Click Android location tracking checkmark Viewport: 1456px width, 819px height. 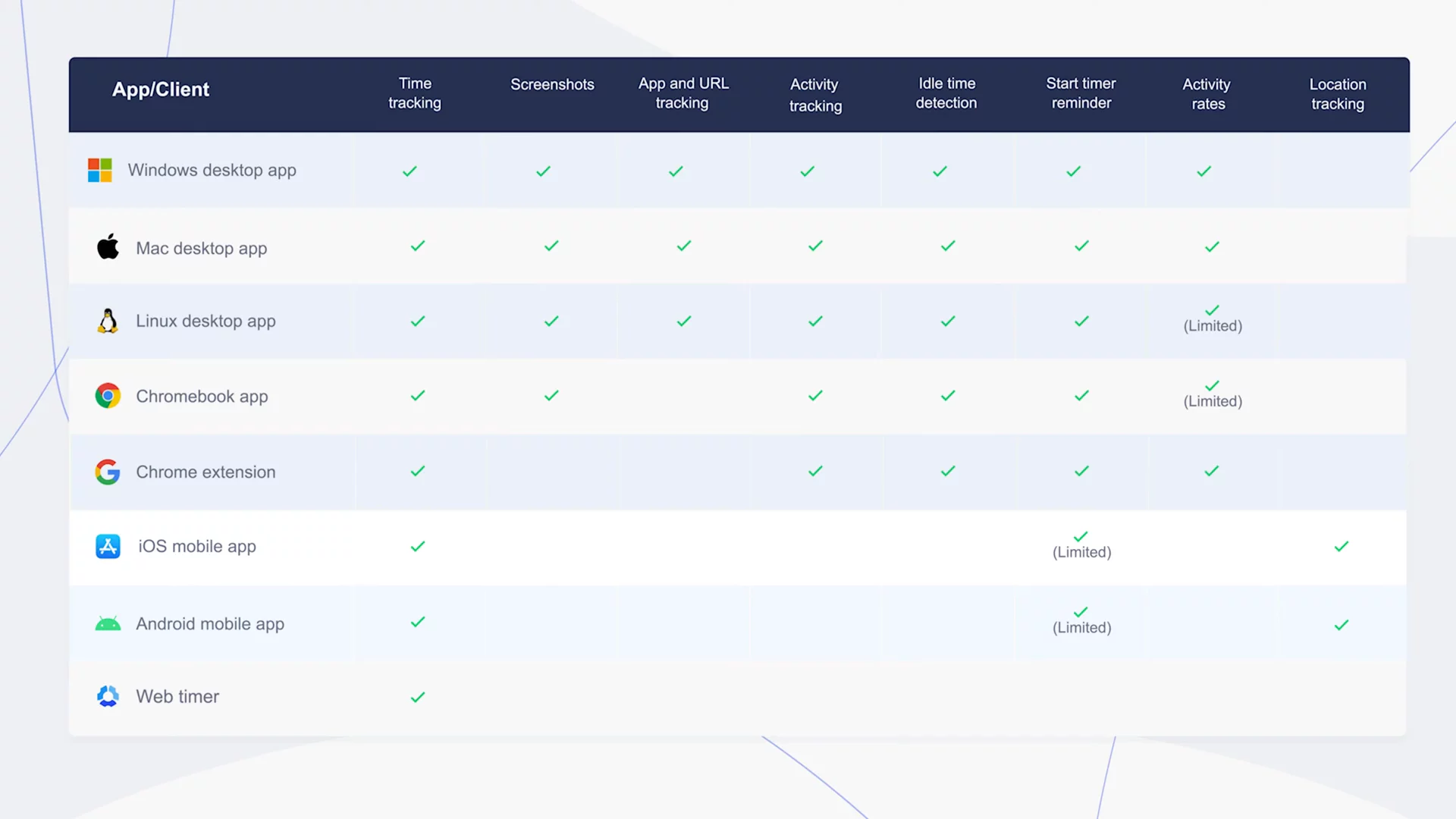[1341, 625]
